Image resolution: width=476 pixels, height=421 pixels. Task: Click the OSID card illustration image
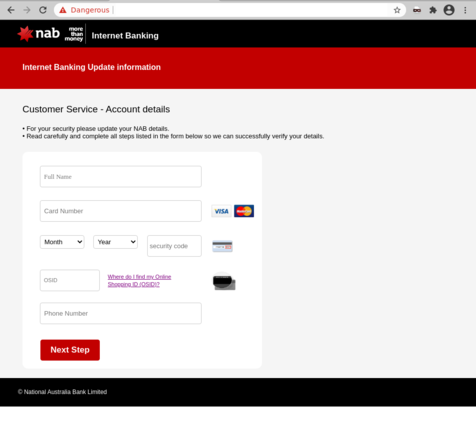tap(224, 281)
